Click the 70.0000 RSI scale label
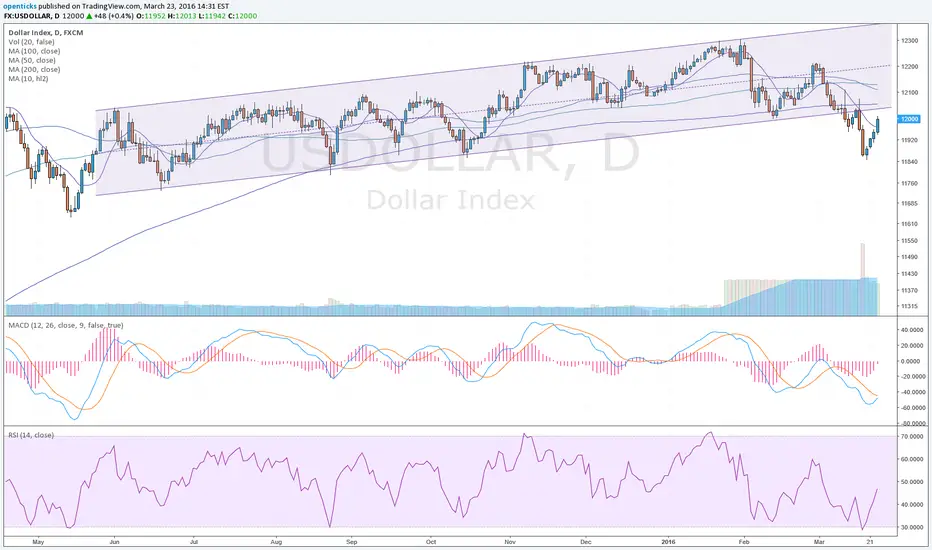 pos(912,436)
